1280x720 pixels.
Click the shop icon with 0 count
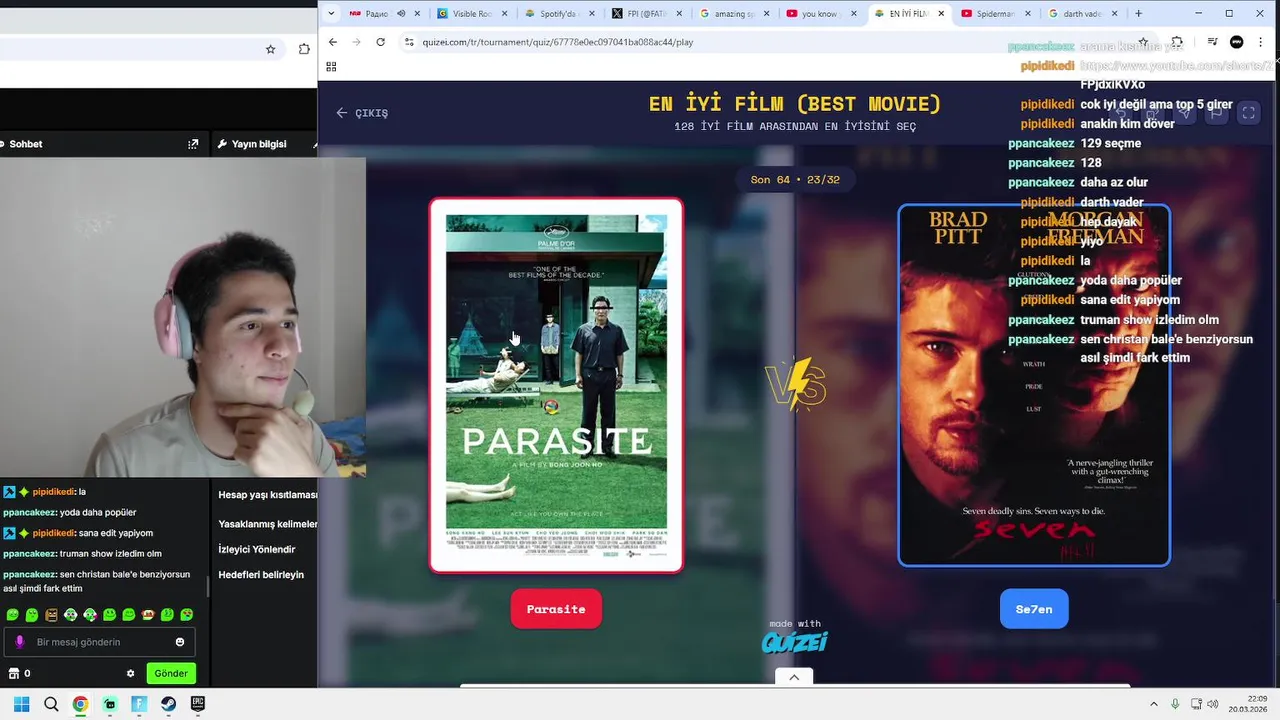[x=19, y=673]
